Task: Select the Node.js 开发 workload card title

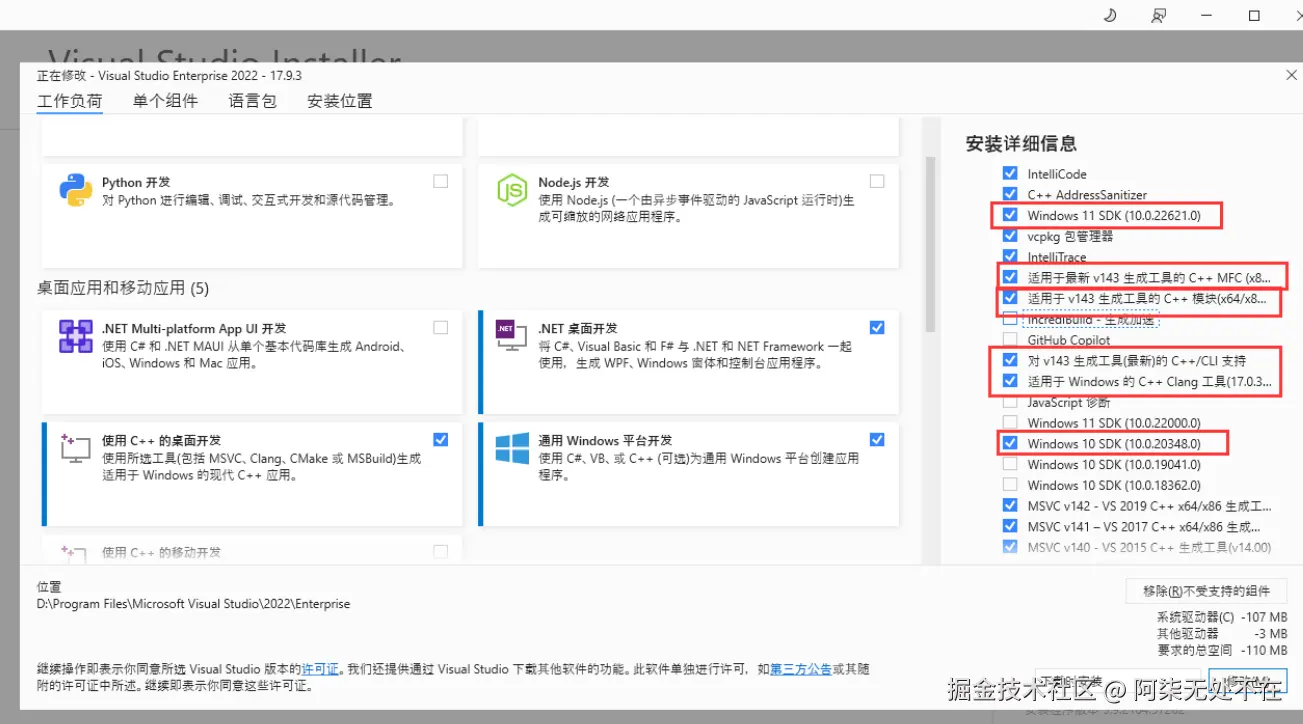Action: point(574,183)
